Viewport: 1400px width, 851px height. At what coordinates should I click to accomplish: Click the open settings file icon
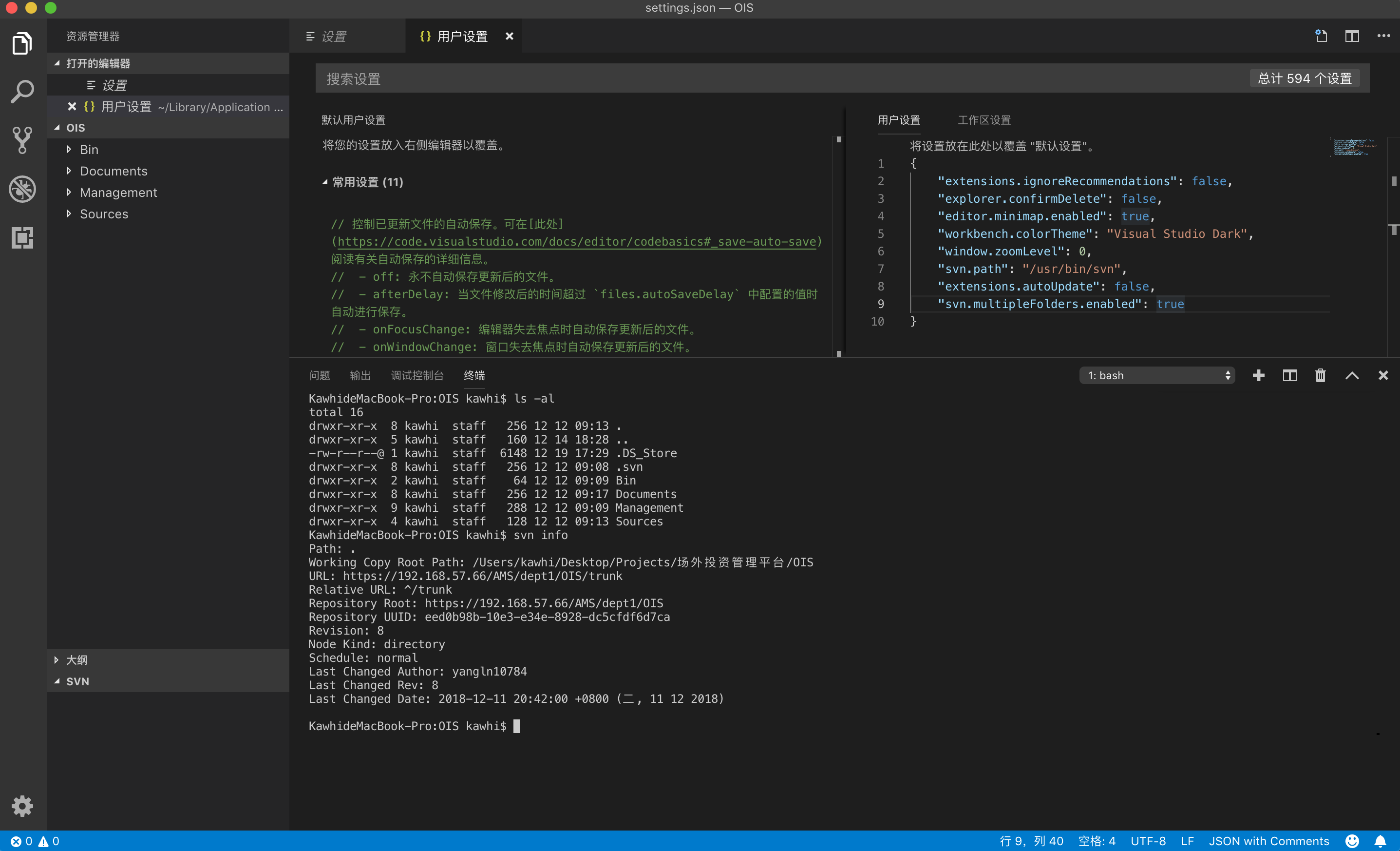(1321, 36)
